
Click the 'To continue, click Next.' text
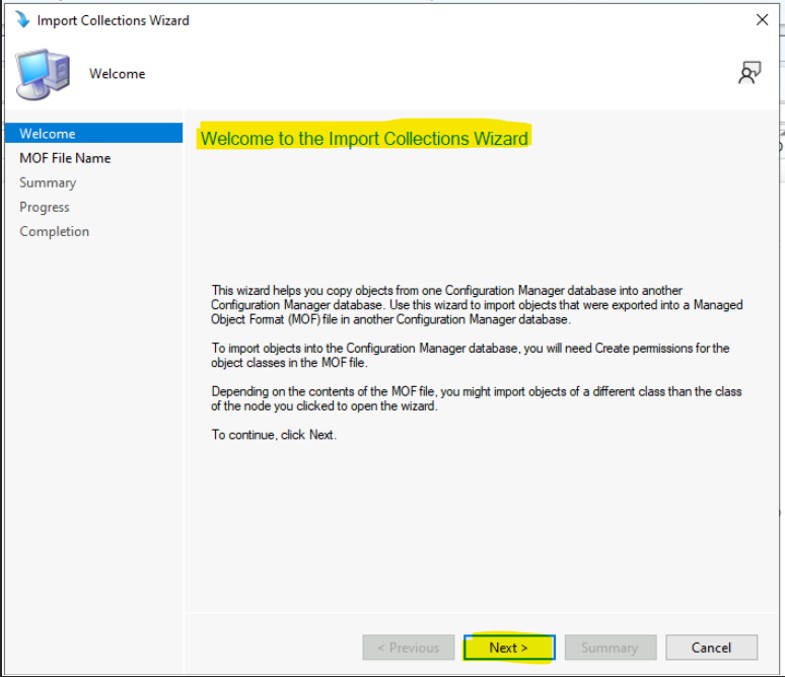274,435
